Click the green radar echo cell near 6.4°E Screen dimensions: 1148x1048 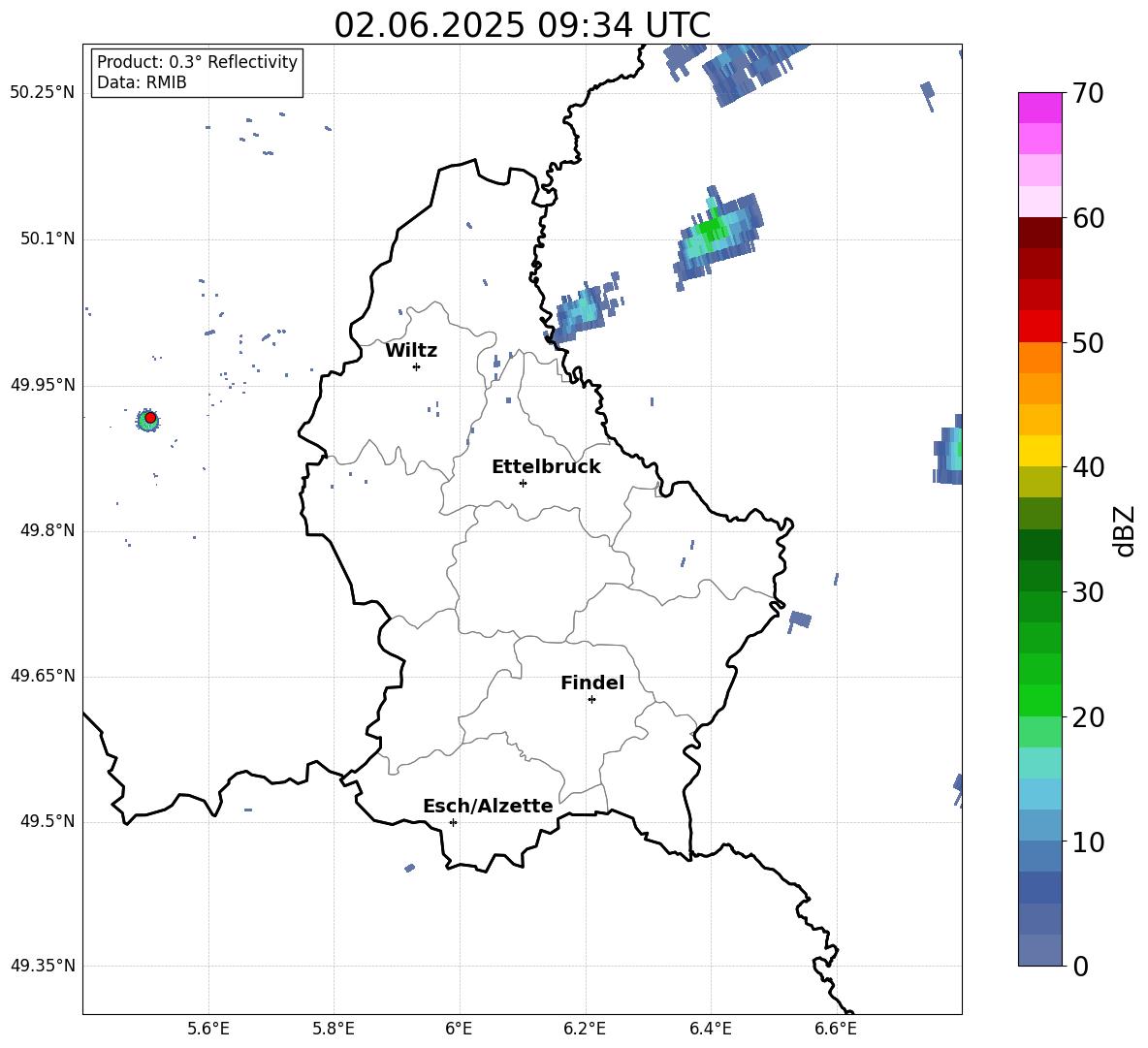pos(717,237)
